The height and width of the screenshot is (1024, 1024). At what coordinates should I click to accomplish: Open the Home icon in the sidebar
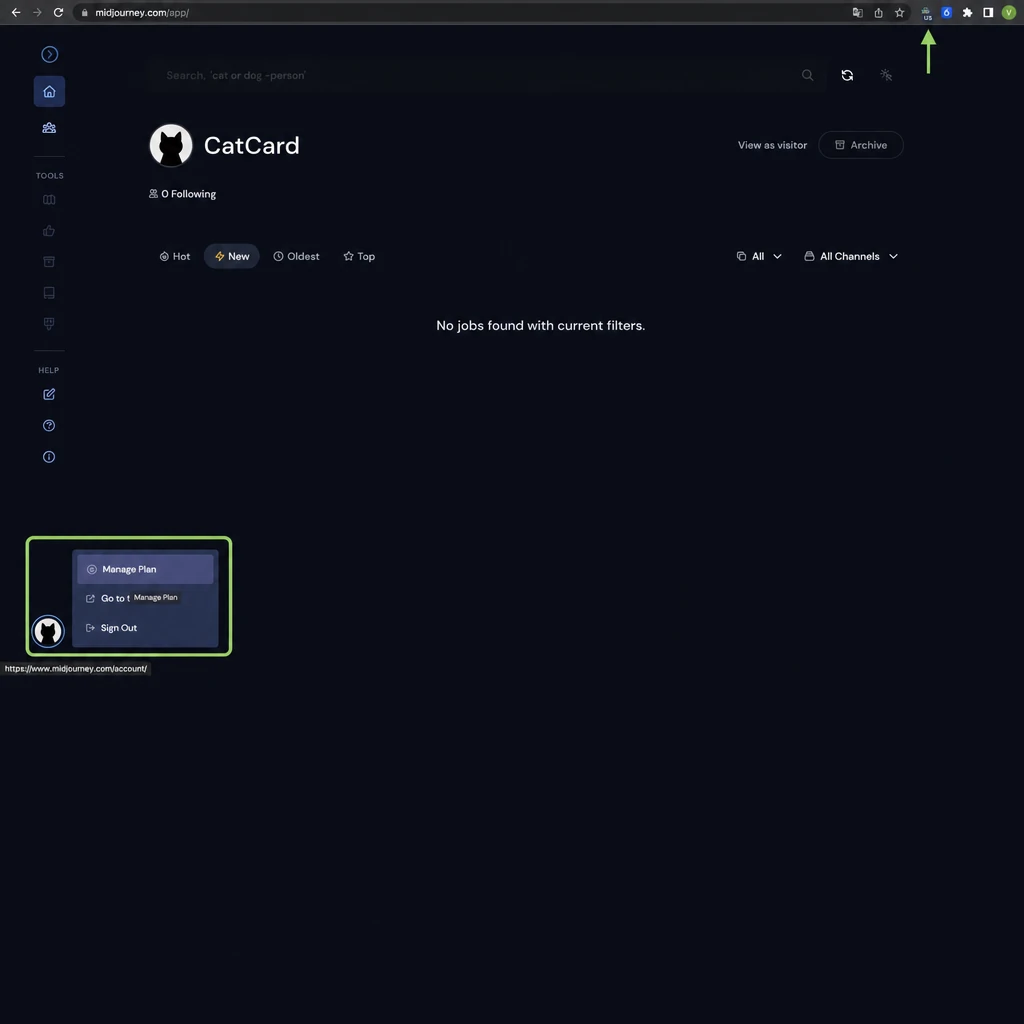pyautogui.click(x=49, y=91)
